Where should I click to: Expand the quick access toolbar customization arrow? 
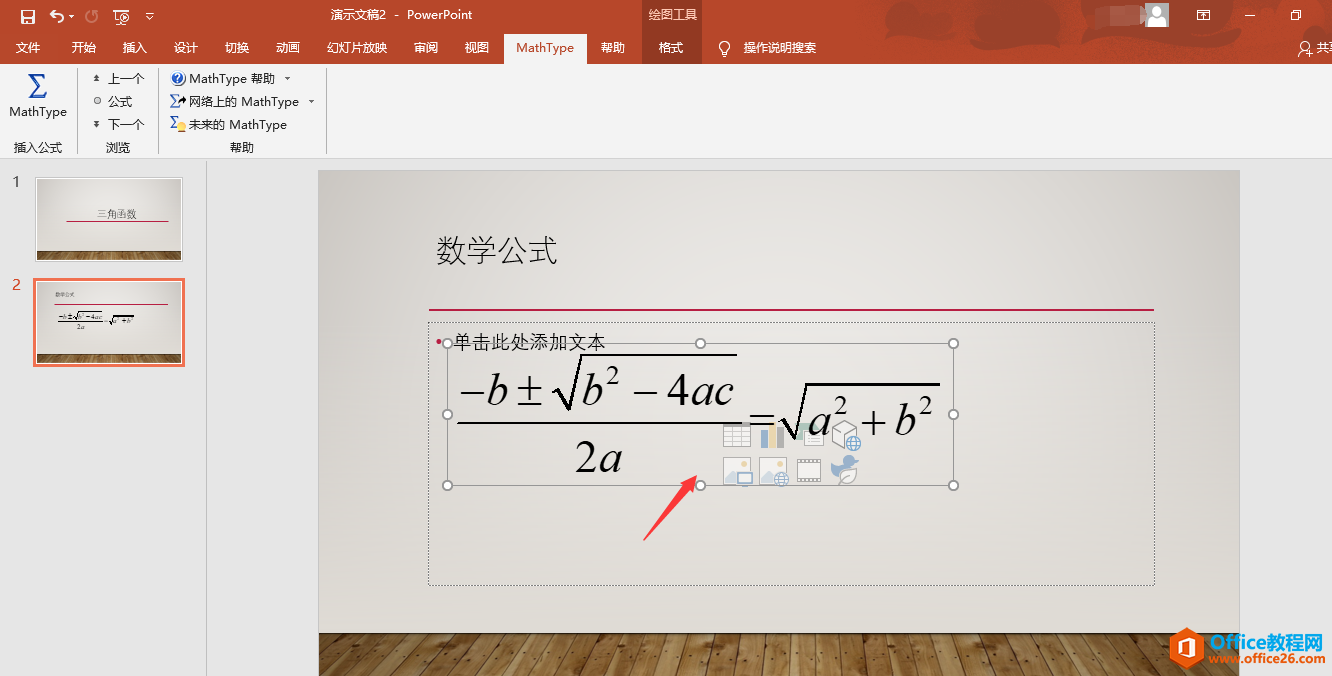(150, 15)
